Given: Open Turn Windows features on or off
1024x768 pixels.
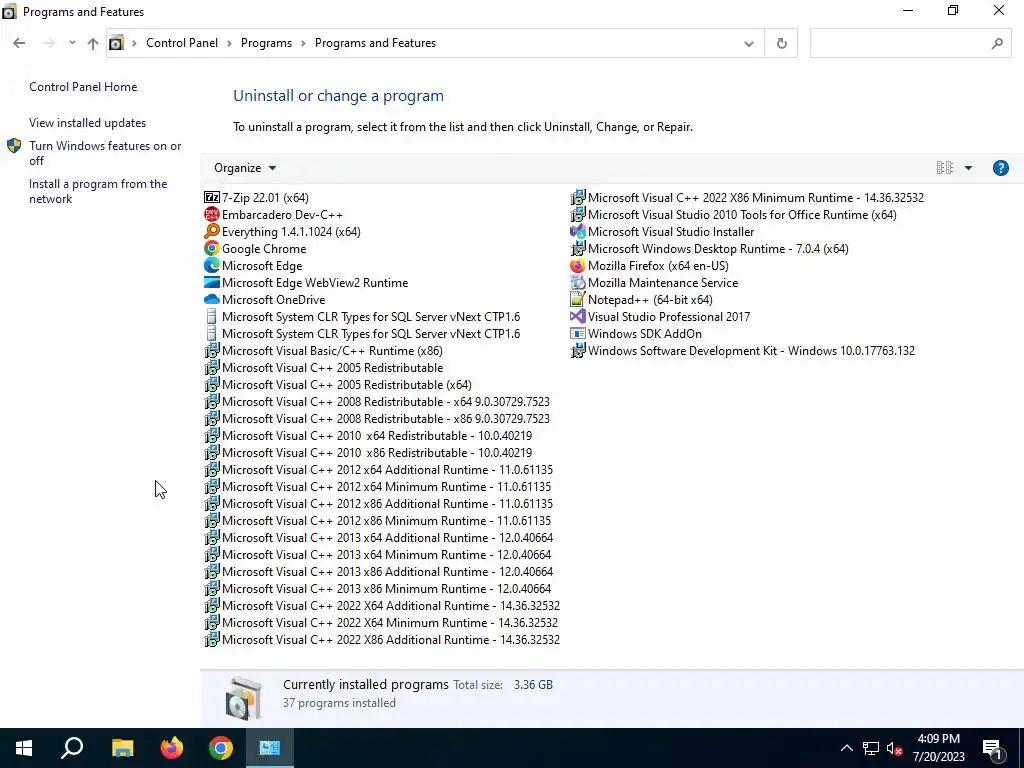Looking at the screenshot, I should [x=105, y=153].
